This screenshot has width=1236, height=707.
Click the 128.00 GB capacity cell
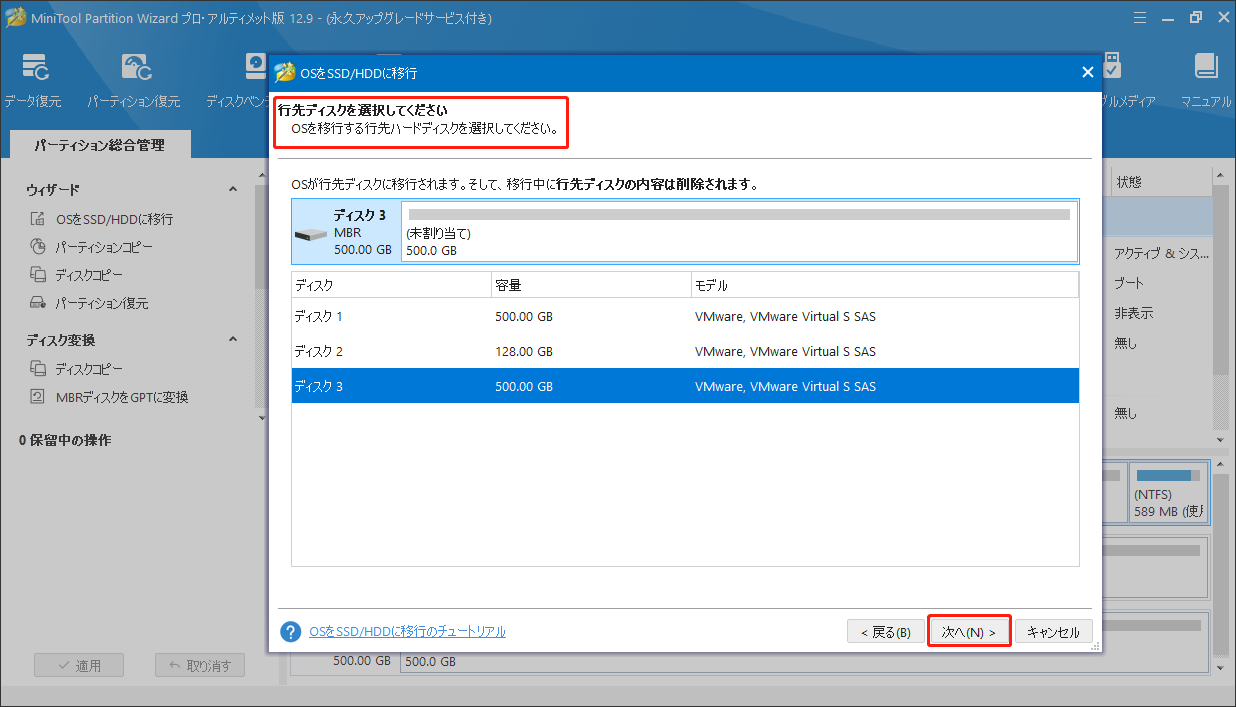tap(524, 351)
